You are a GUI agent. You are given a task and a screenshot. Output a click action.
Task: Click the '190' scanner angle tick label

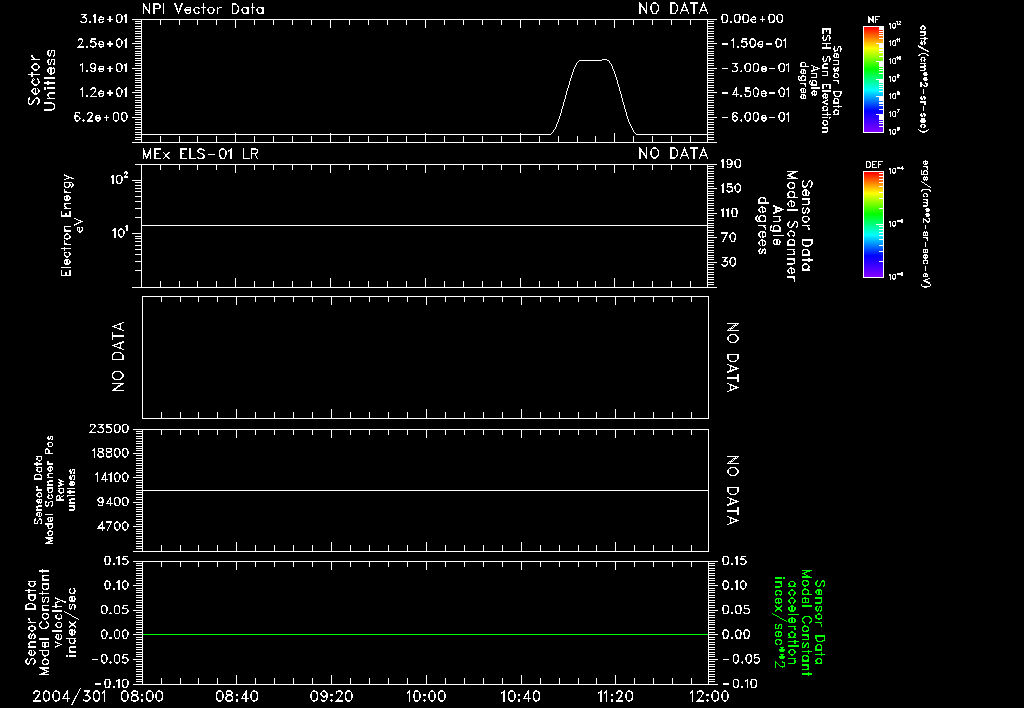(731, 164)
